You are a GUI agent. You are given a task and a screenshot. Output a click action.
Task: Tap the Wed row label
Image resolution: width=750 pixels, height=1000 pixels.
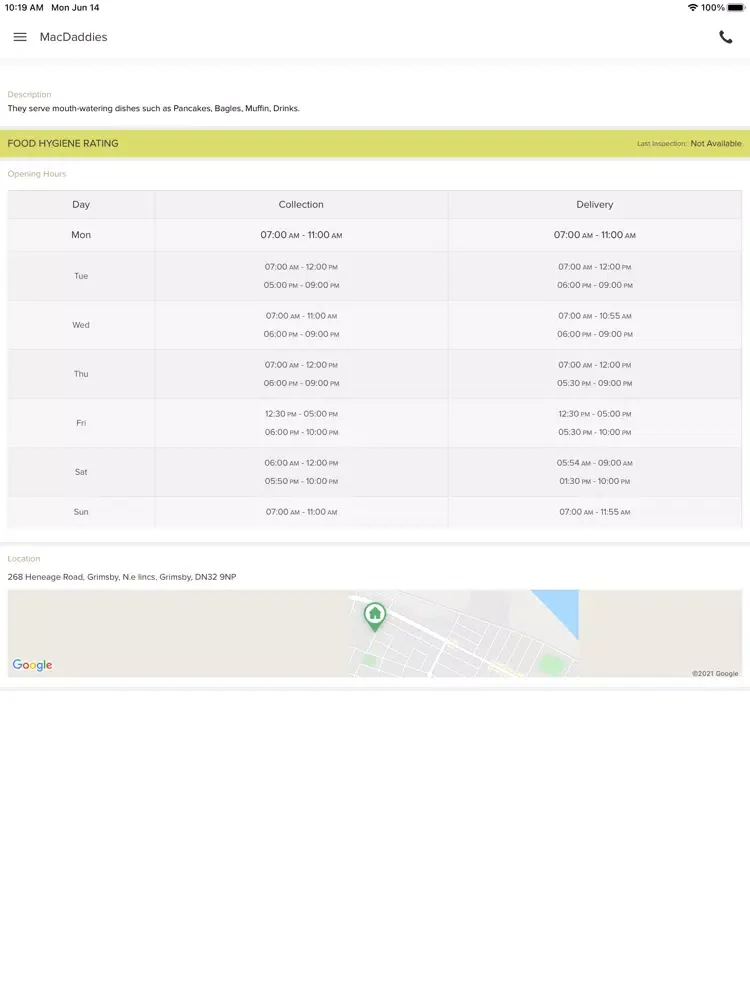[x=81, y=325]
